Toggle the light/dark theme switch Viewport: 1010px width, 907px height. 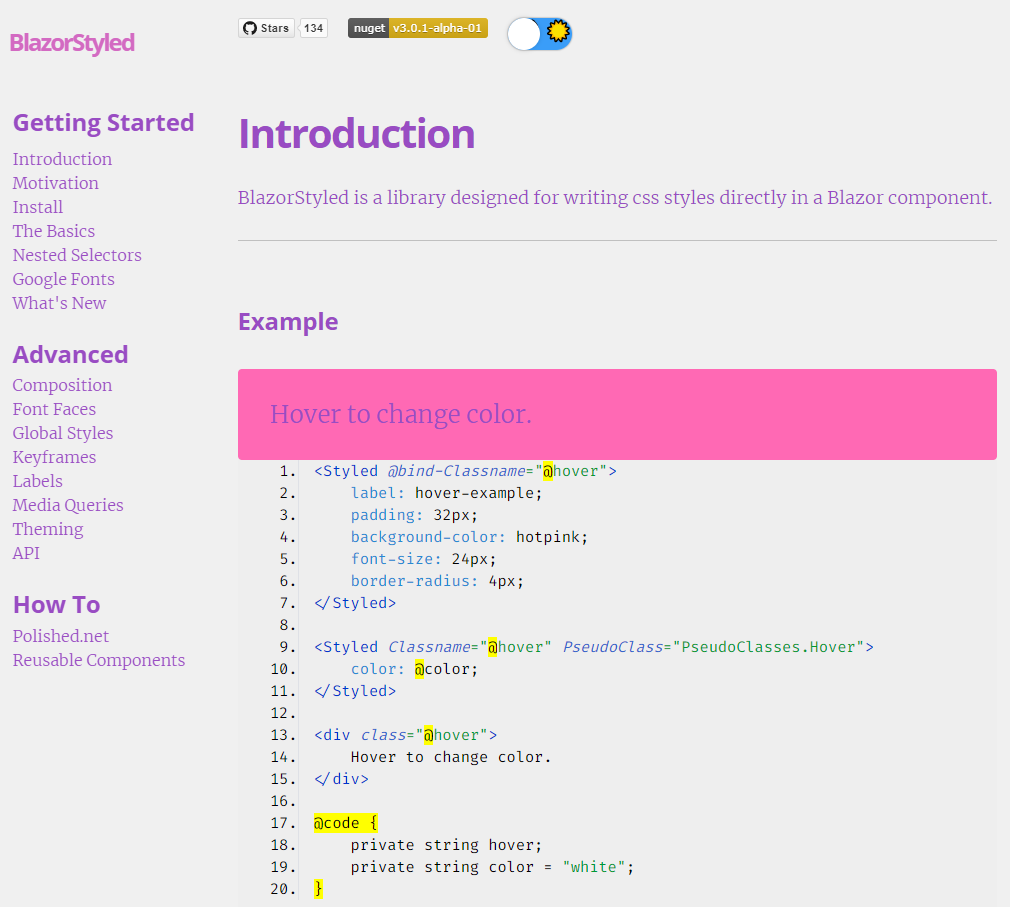539,33
